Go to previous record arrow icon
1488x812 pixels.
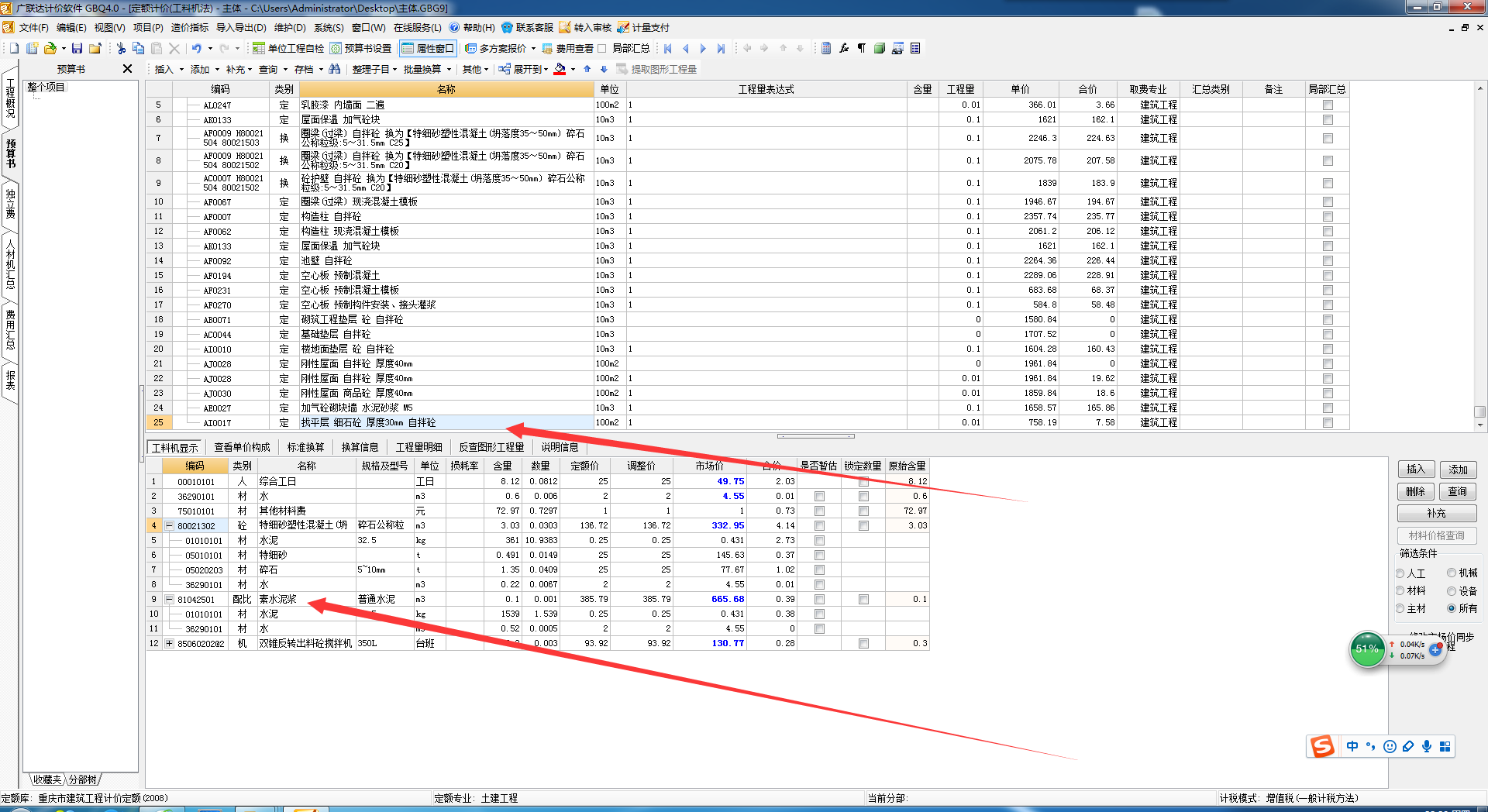pyautogui.click(x=685, y=48)
